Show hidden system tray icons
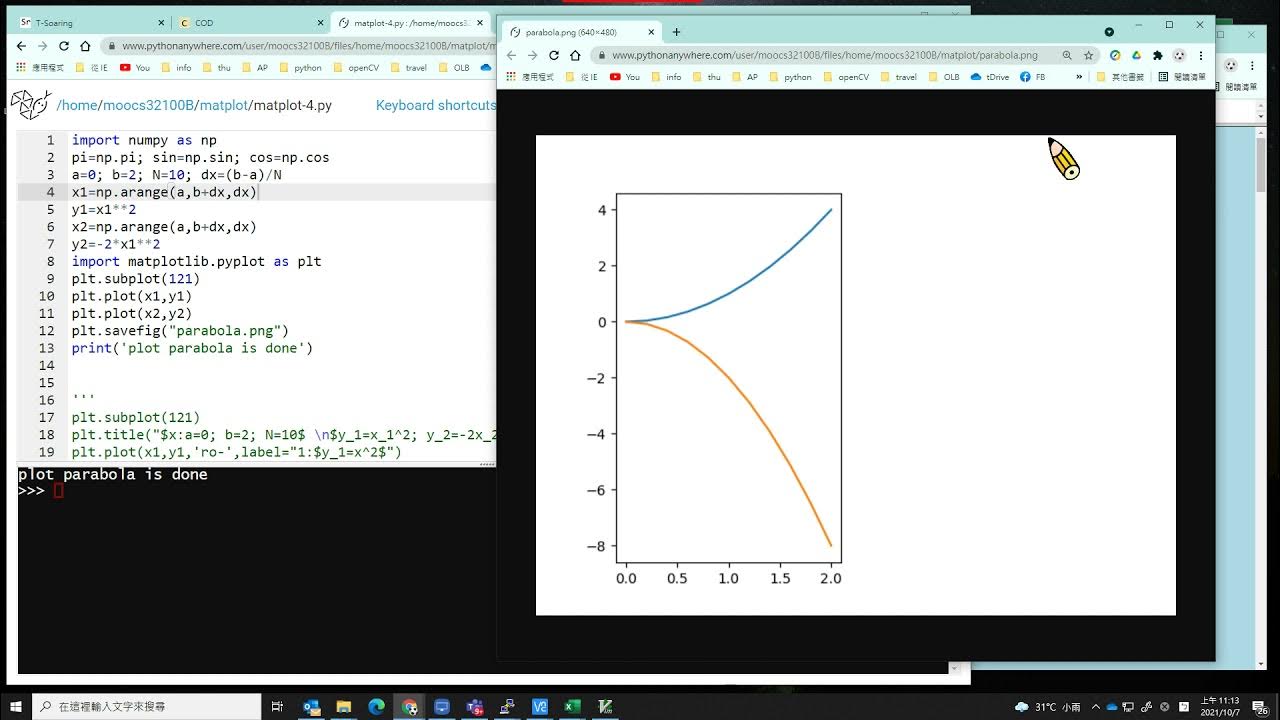Image resolution: width=1280 pixels, height=720 pixels. tap(1096, 707)
